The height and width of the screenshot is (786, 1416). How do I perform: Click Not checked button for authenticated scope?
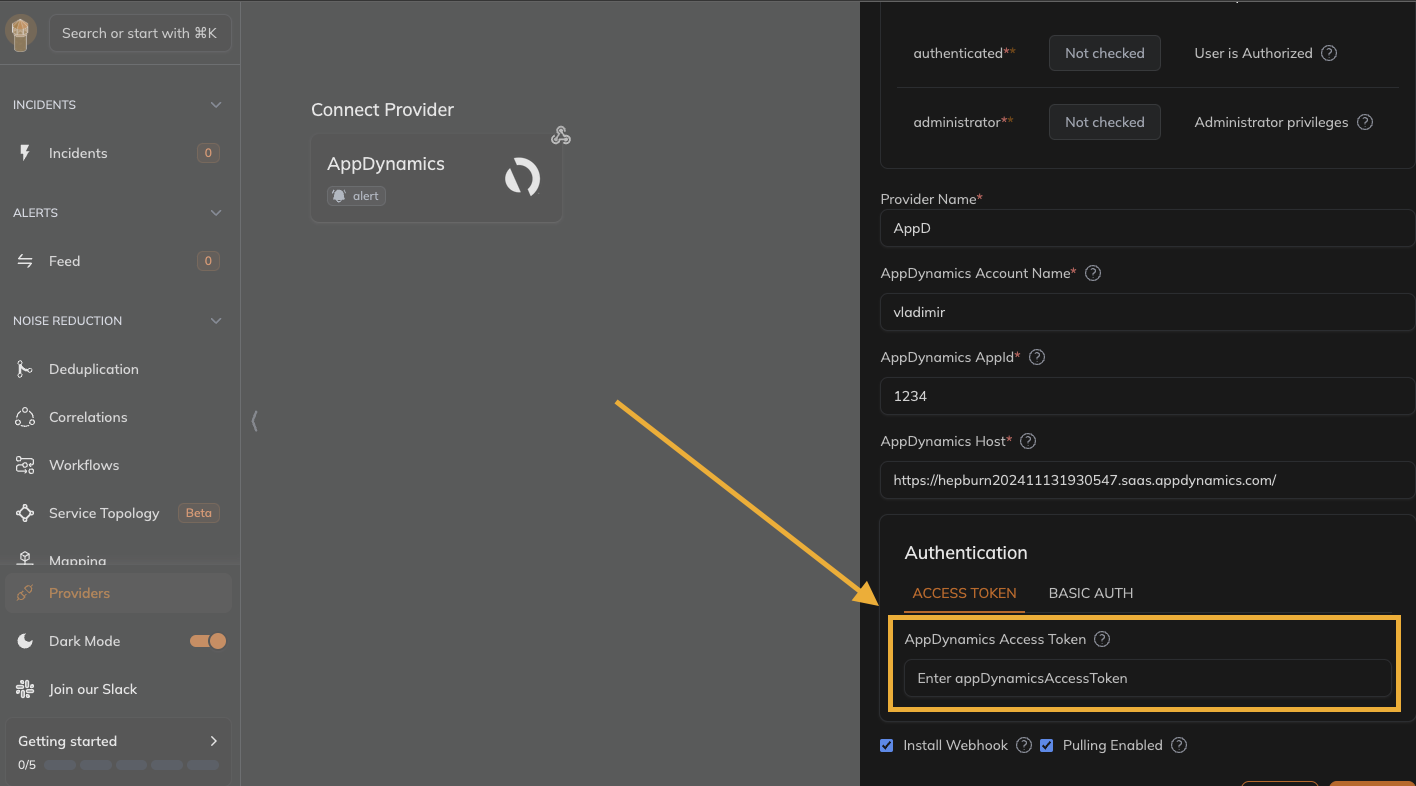(1104, 53)
